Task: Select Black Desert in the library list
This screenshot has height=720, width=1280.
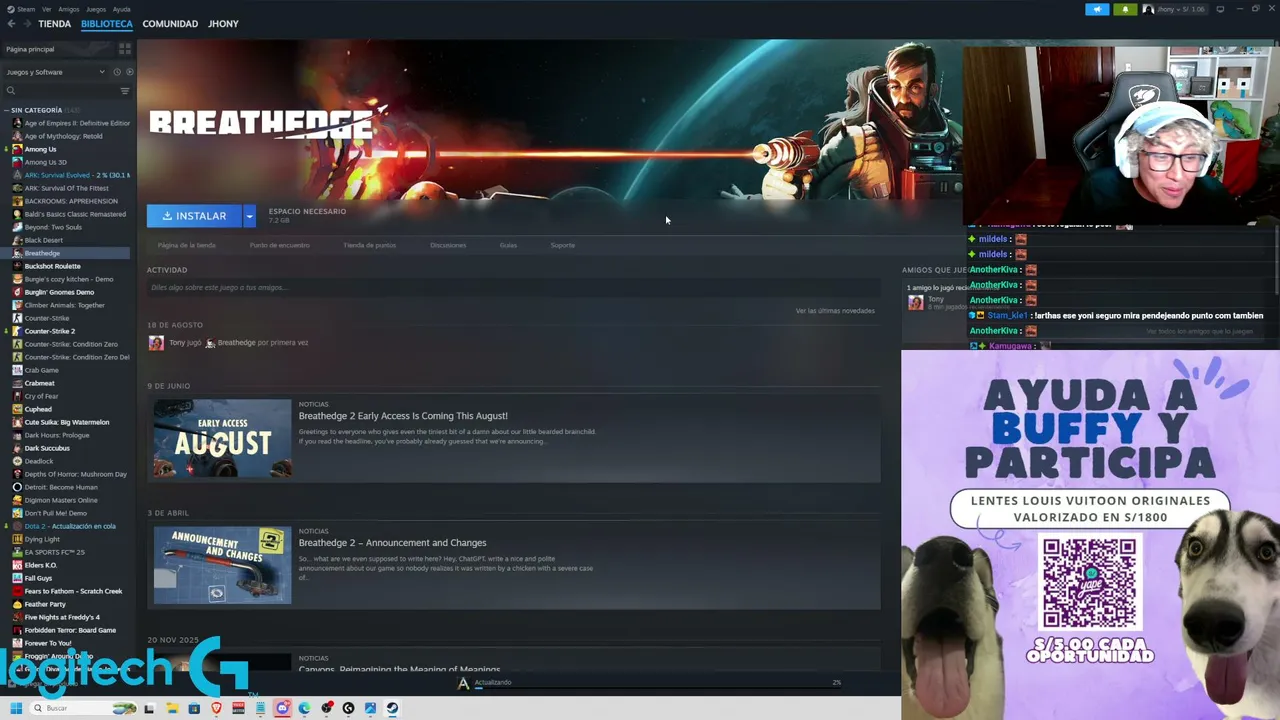Action: click(44, 240)
